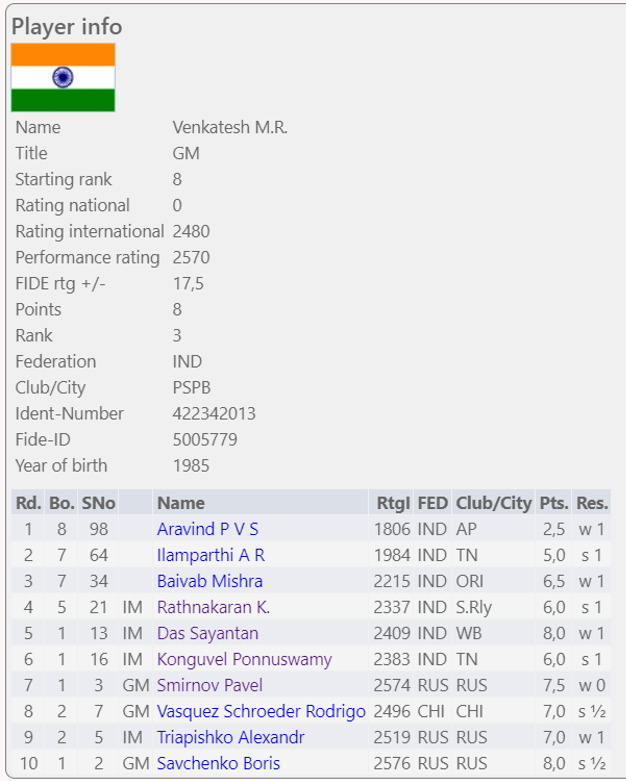Click the RtgI column header
This screenshot has height=781, width=626.
point(393,503)
